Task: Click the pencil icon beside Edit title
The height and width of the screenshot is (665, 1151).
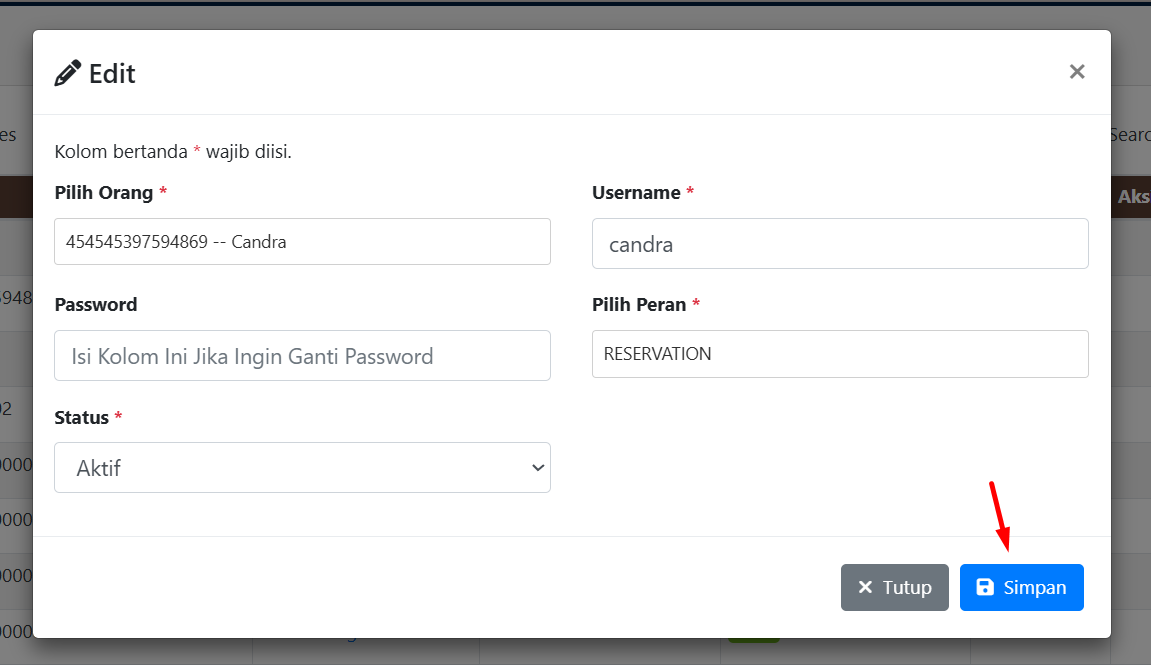Action: (x=67, y=73)
